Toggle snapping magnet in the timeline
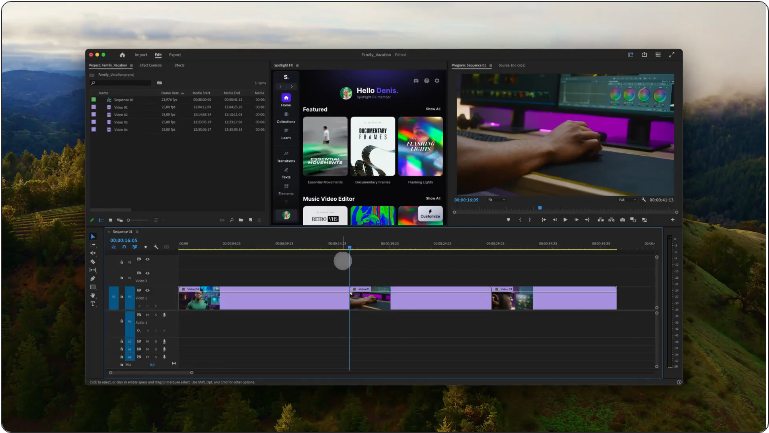This screenshot has width=769, height=433. pyautogui.click(x=123, y=247)
